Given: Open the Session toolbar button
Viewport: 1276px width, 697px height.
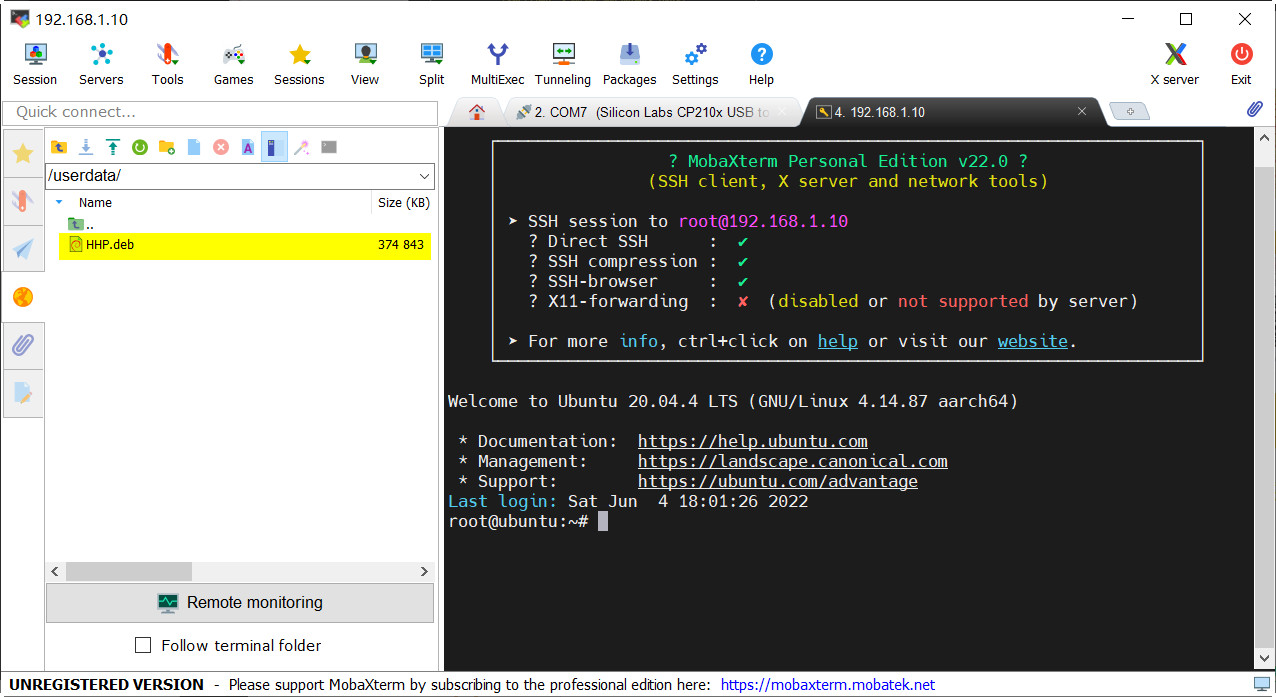Looking at the screenshot, I should coord(35,65).
